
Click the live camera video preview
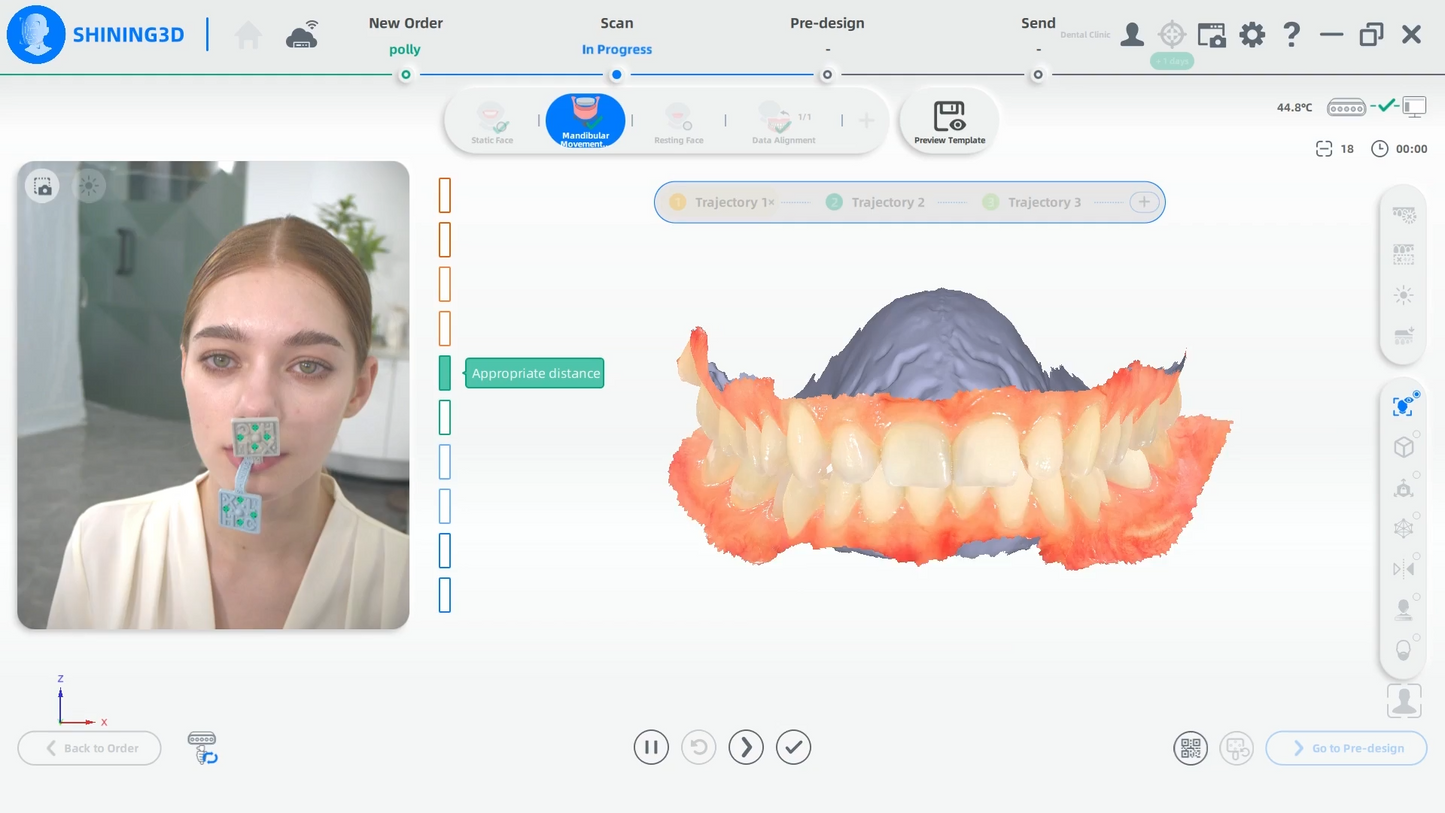tap(213, 395)
